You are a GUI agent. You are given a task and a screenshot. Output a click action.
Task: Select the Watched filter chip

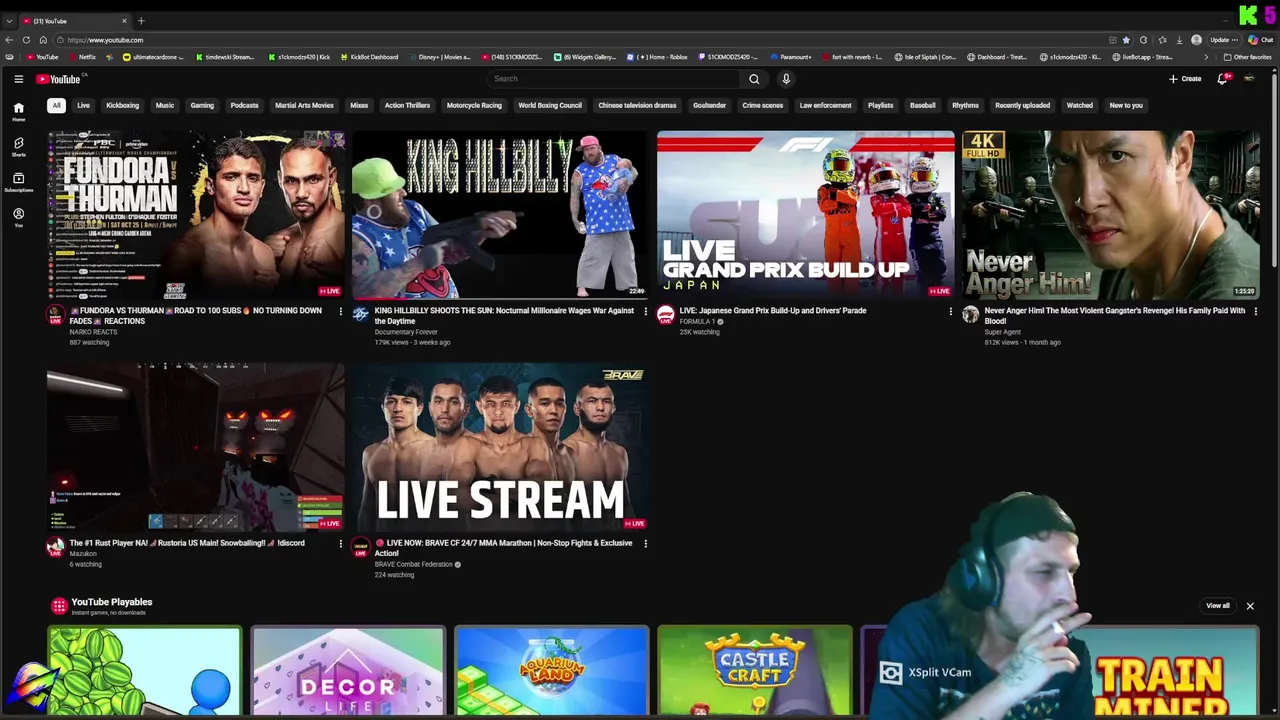point(1080,105)
